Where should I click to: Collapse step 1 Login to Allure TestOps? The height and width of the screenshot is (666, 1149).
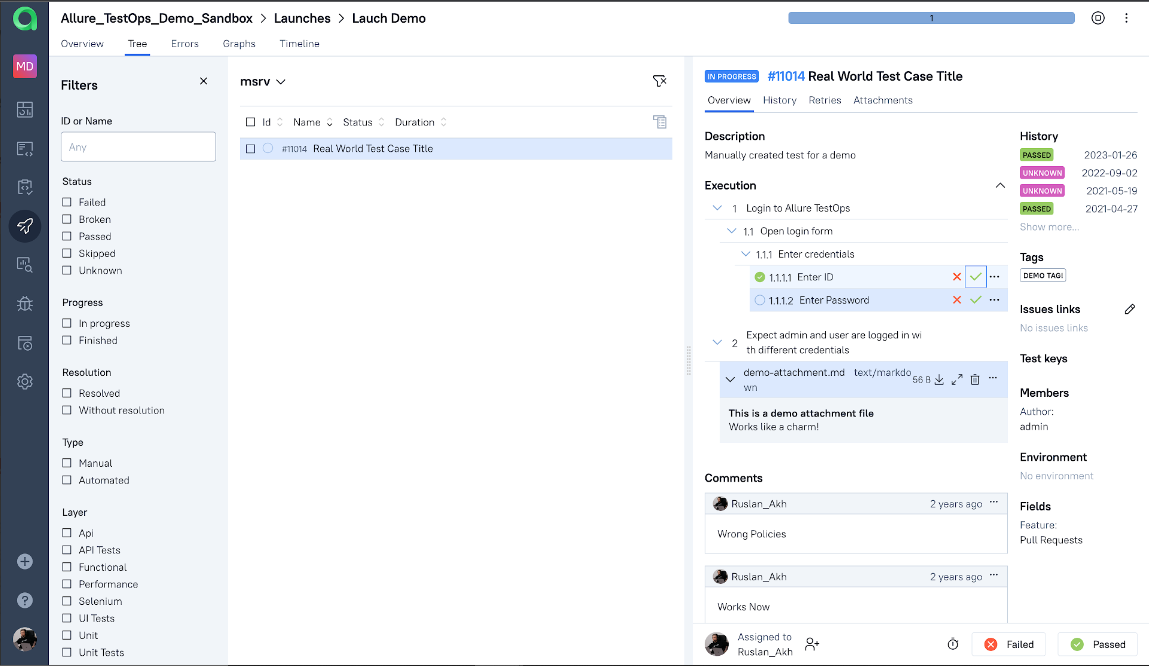(716, 208)
